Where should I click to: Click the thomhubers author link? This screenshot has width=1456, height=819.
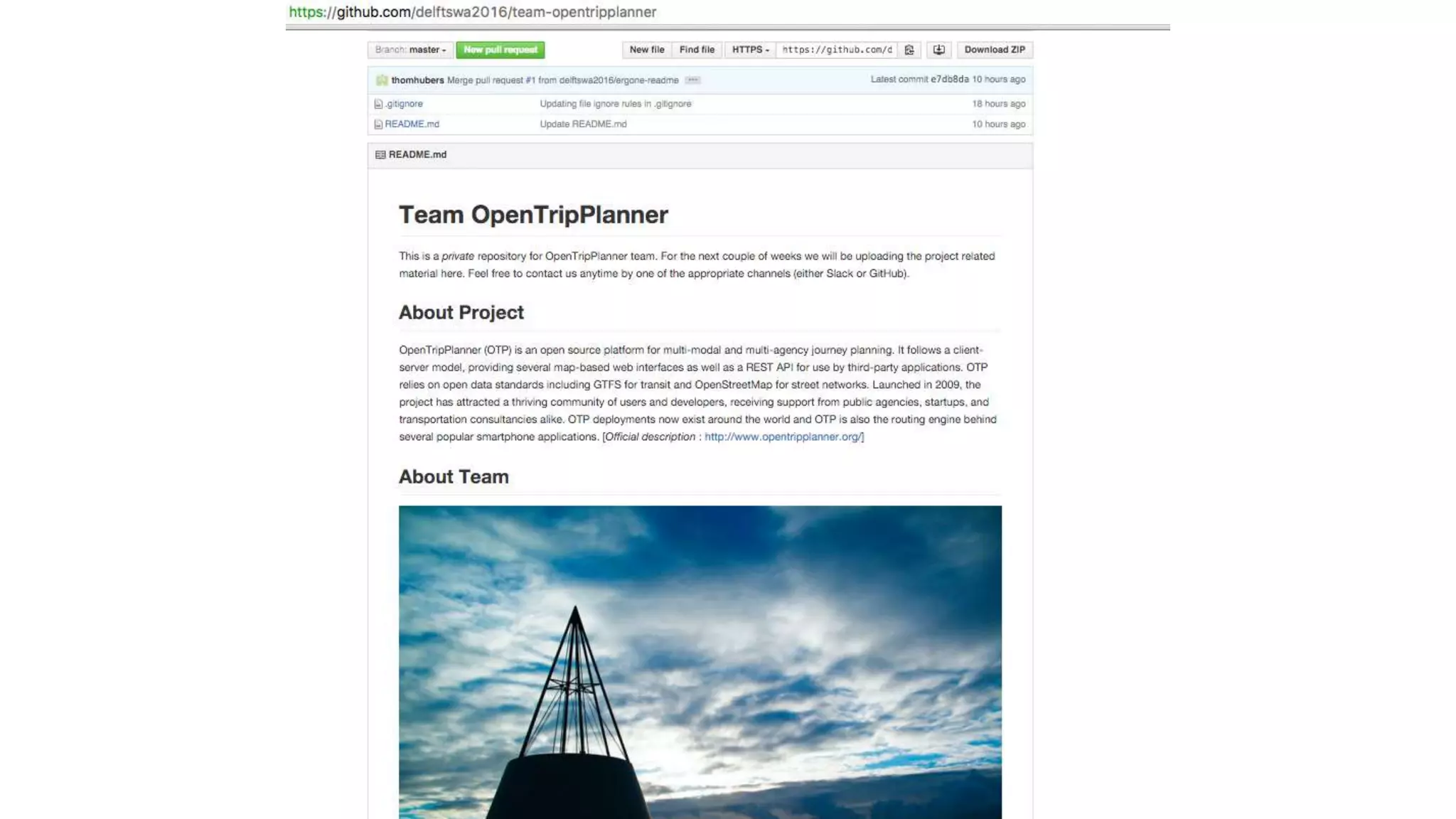click(417, 80)
